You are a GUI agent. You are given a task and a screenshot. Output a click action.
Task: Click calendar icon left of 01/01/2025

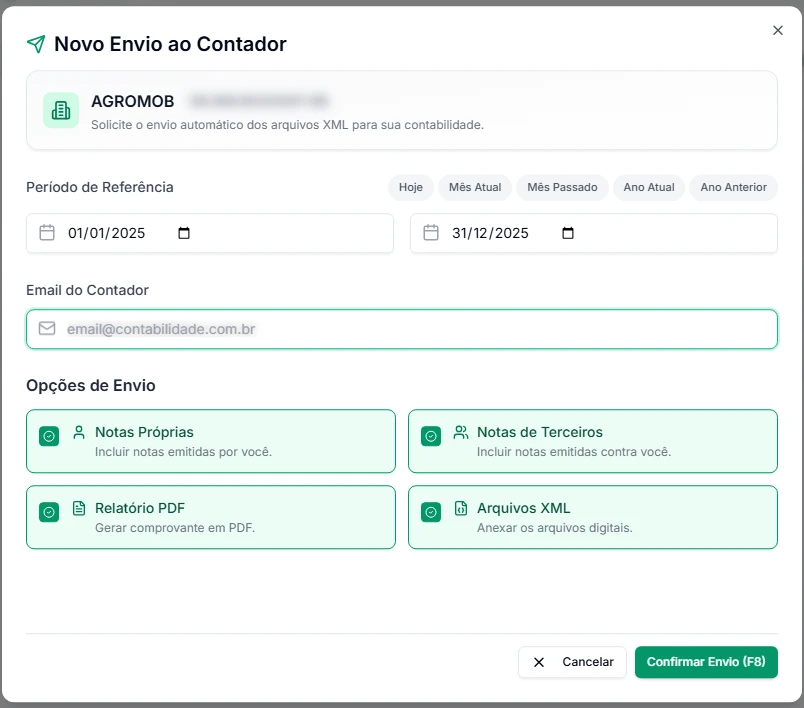47,233
